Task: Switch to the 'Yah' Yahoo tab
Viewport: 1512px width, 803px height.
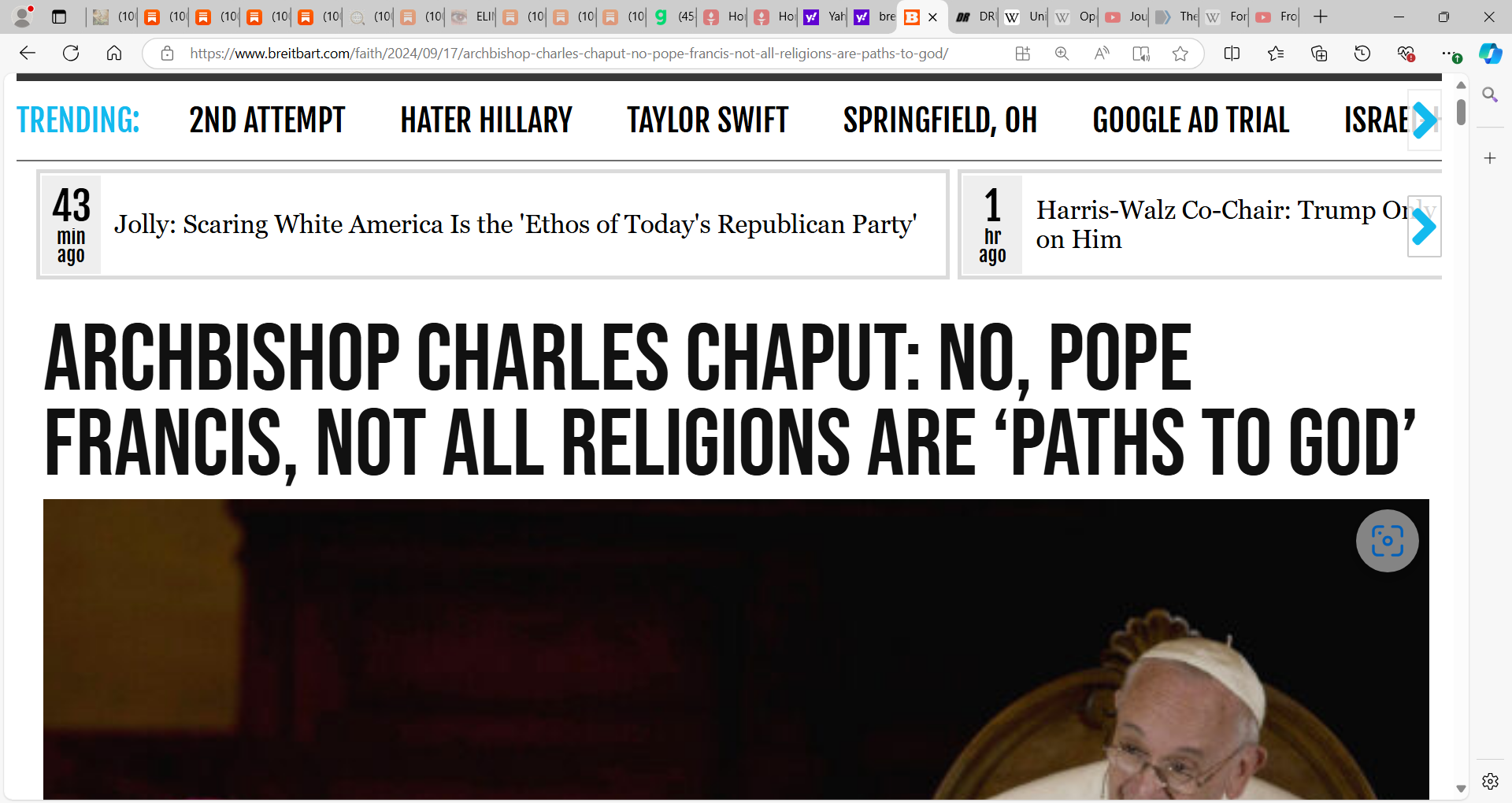Action: [x=824, y=17]
